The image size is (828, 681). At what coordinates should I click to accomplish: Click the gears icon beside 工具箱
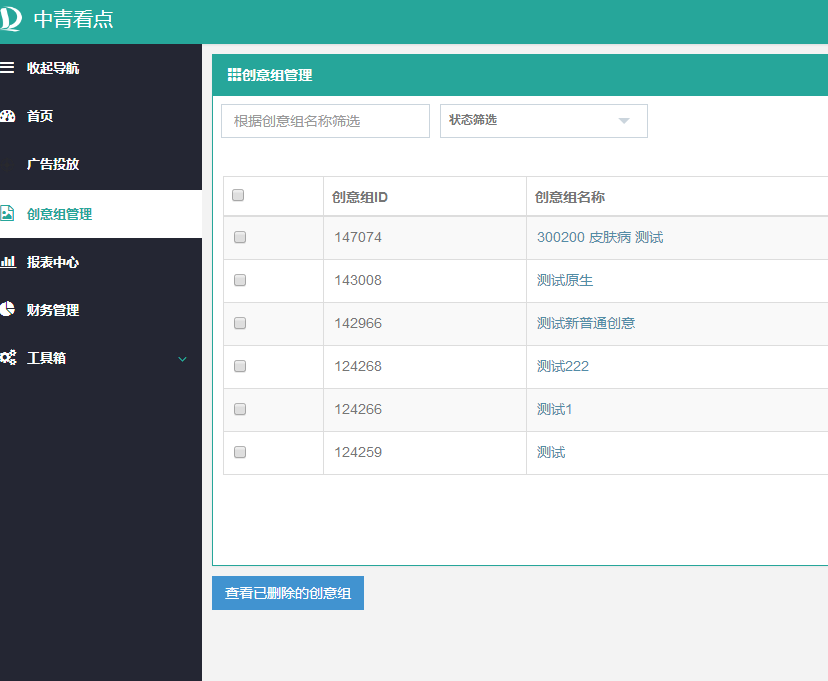[x=8, y=358]
